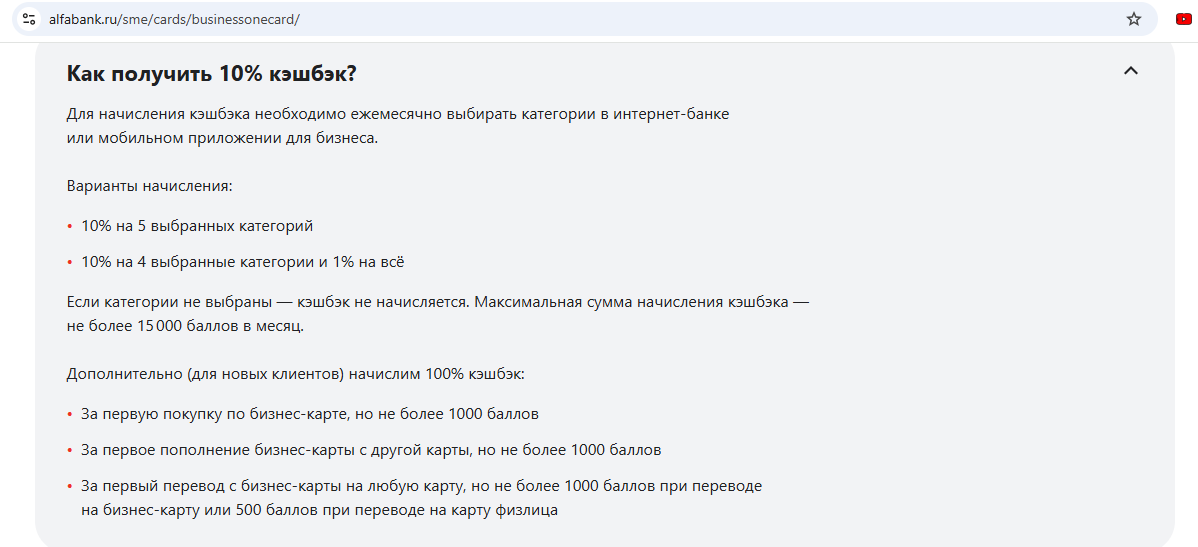Collapse the 10% cashback section chevron

tap(1131, 70)
